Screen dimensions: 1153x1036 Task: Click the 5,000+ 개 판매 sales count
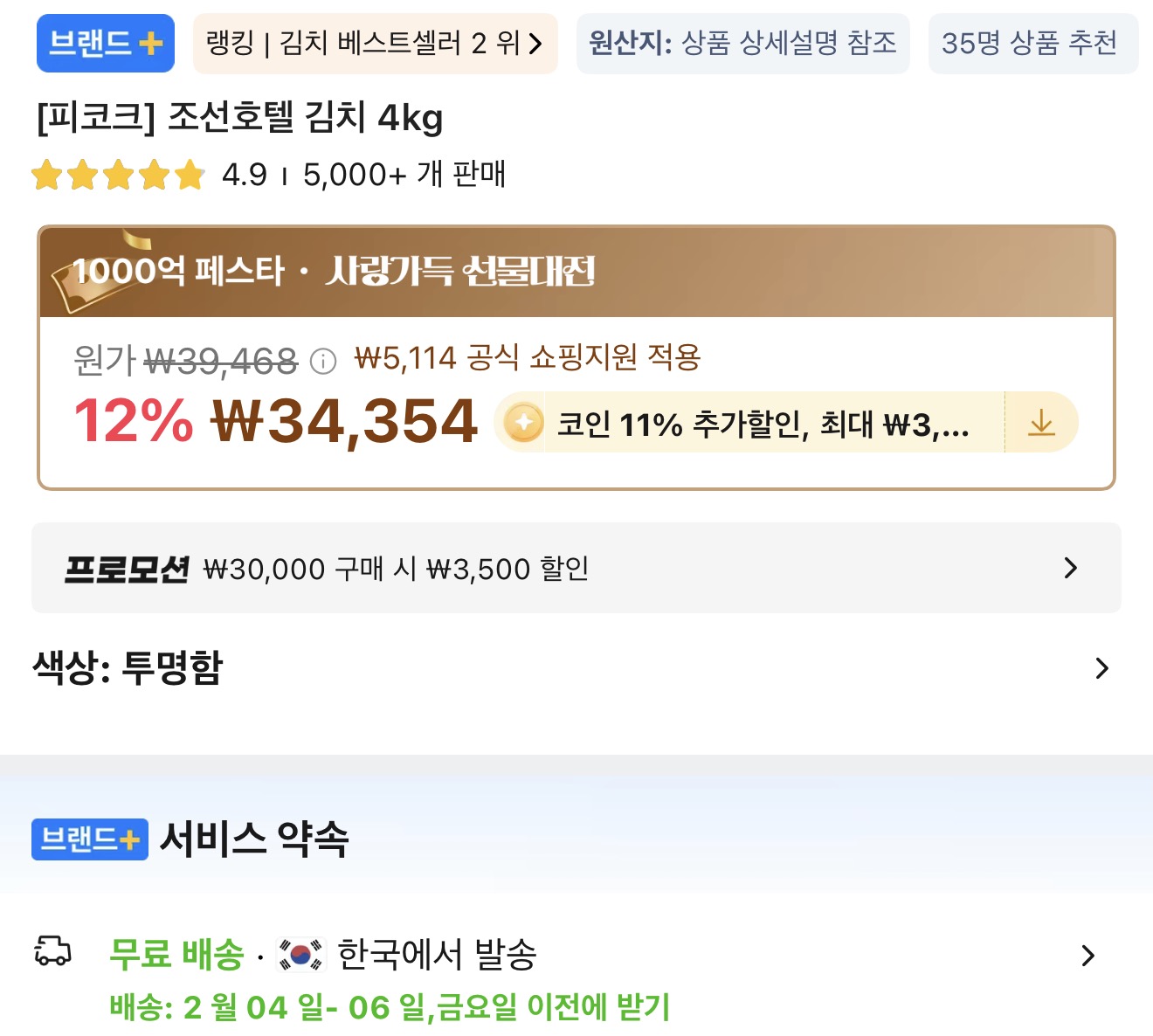pyautogui.click(x=404, y=175)
